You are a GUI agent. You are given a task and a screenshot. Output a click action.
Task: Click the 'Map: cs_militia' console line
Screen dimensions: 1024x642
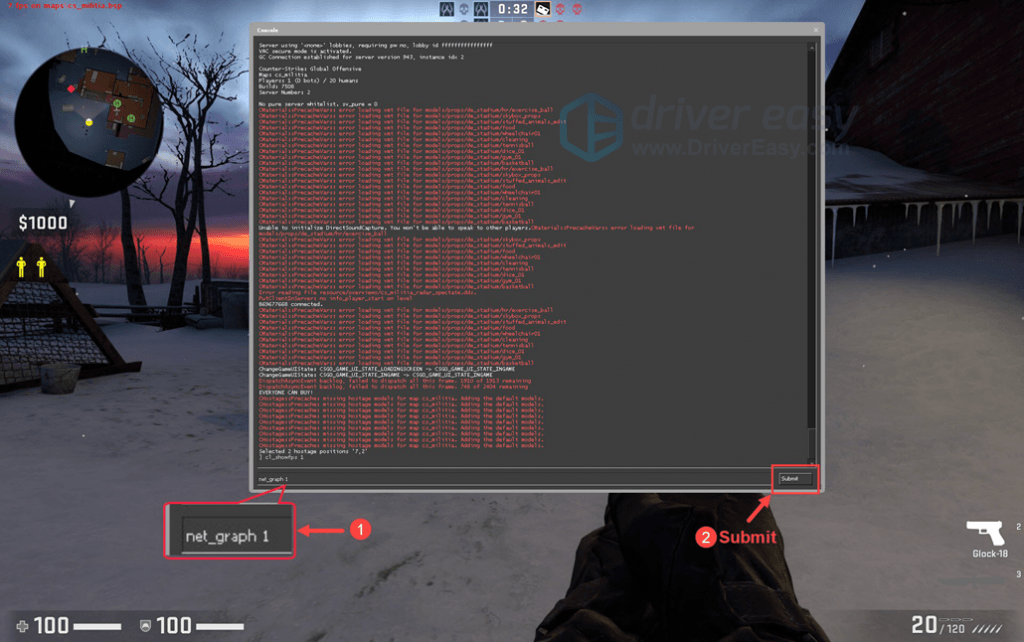coord(283,74)
